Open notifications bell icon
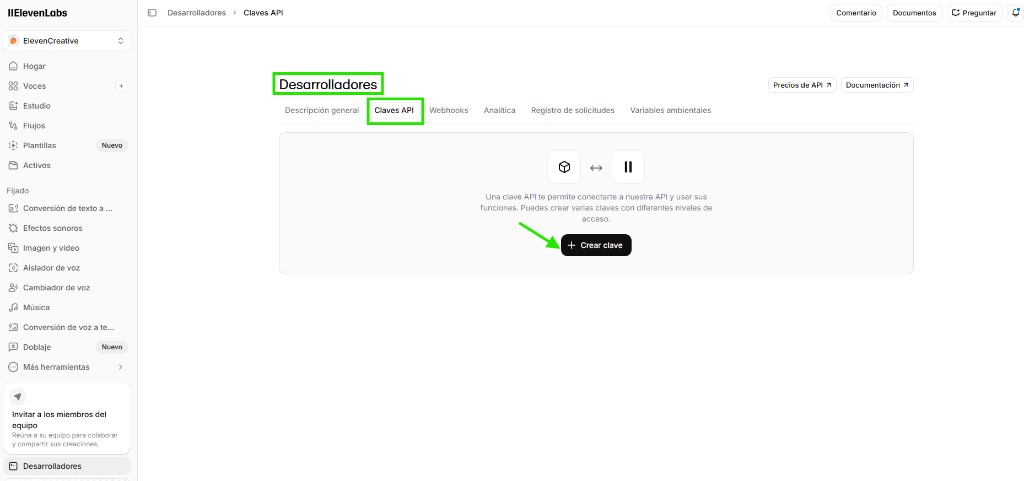Image resolution: width=1024 pixels, height=481 pixels. tap(1014, 12)
